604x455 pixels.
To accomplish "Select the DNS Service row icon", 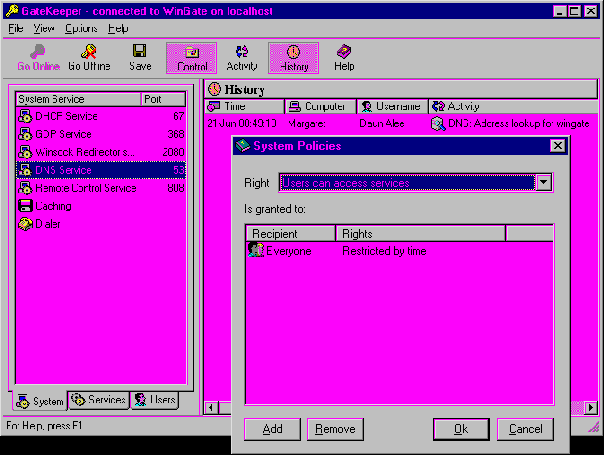I will [25, 170].
